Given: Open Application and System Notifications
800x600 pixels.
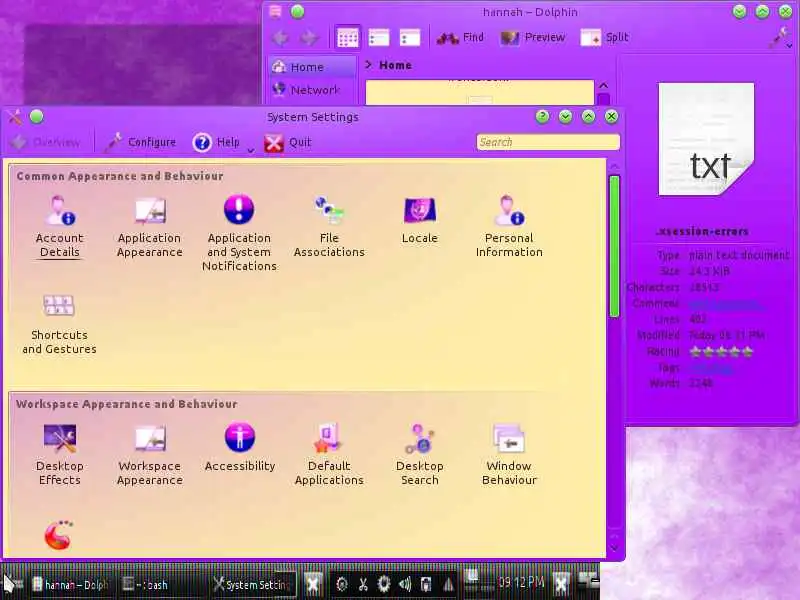Looking at the screenshot, I should click(239, 233).
